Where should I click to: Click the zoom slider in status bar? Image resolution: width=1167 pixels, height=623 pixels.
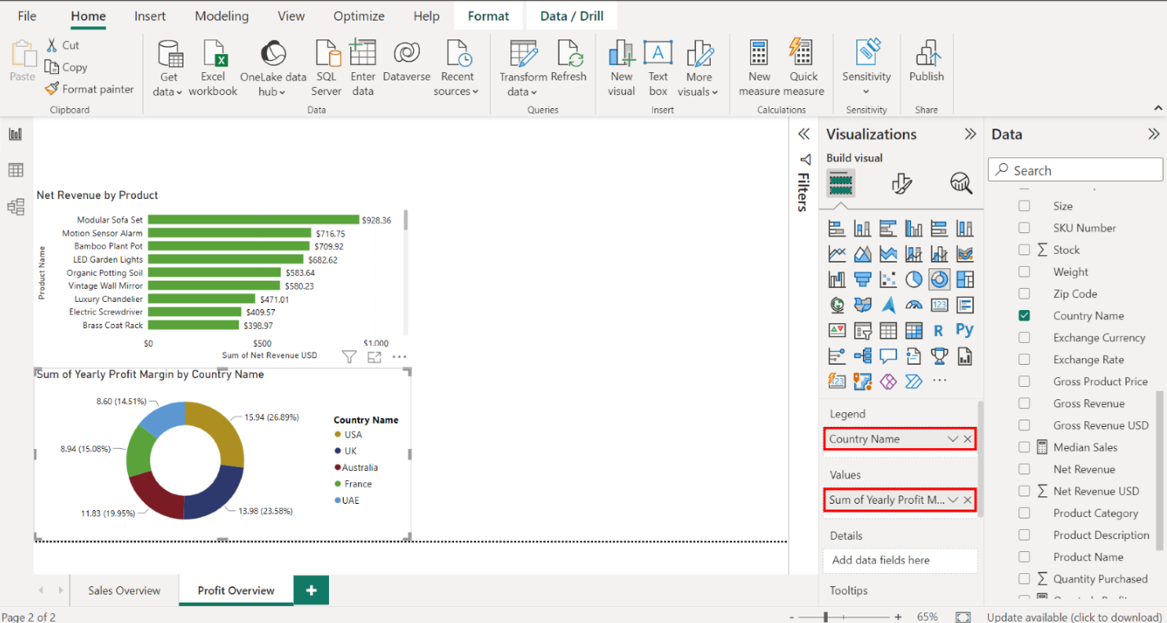point(826,617)
